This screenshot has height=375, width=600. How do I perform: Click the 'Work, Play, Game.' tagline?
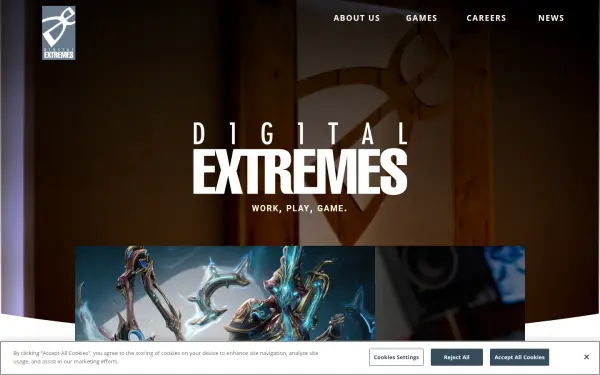(x=299, y=209)
